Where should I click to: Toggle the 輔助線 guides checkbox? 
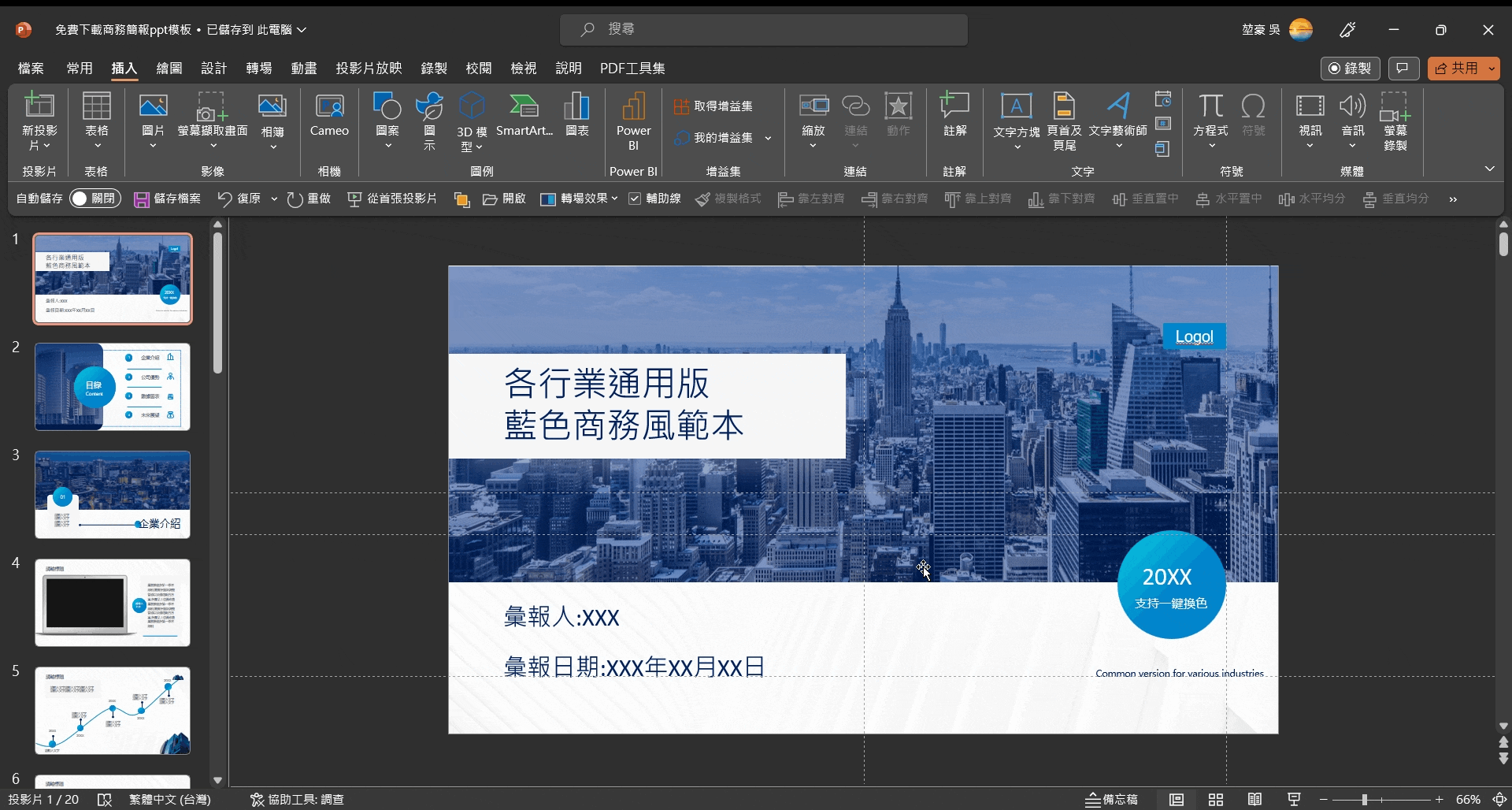tap(635, 199)
